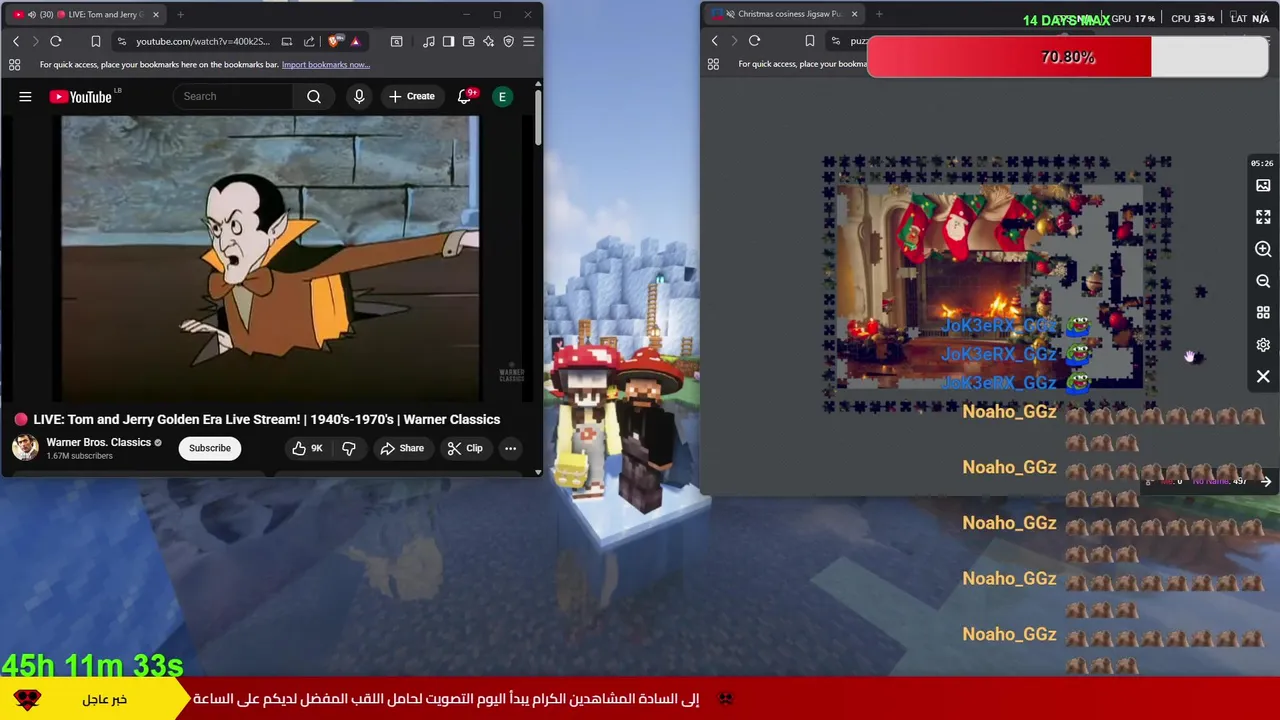Click Import bookmarks now link

point(326,65)
